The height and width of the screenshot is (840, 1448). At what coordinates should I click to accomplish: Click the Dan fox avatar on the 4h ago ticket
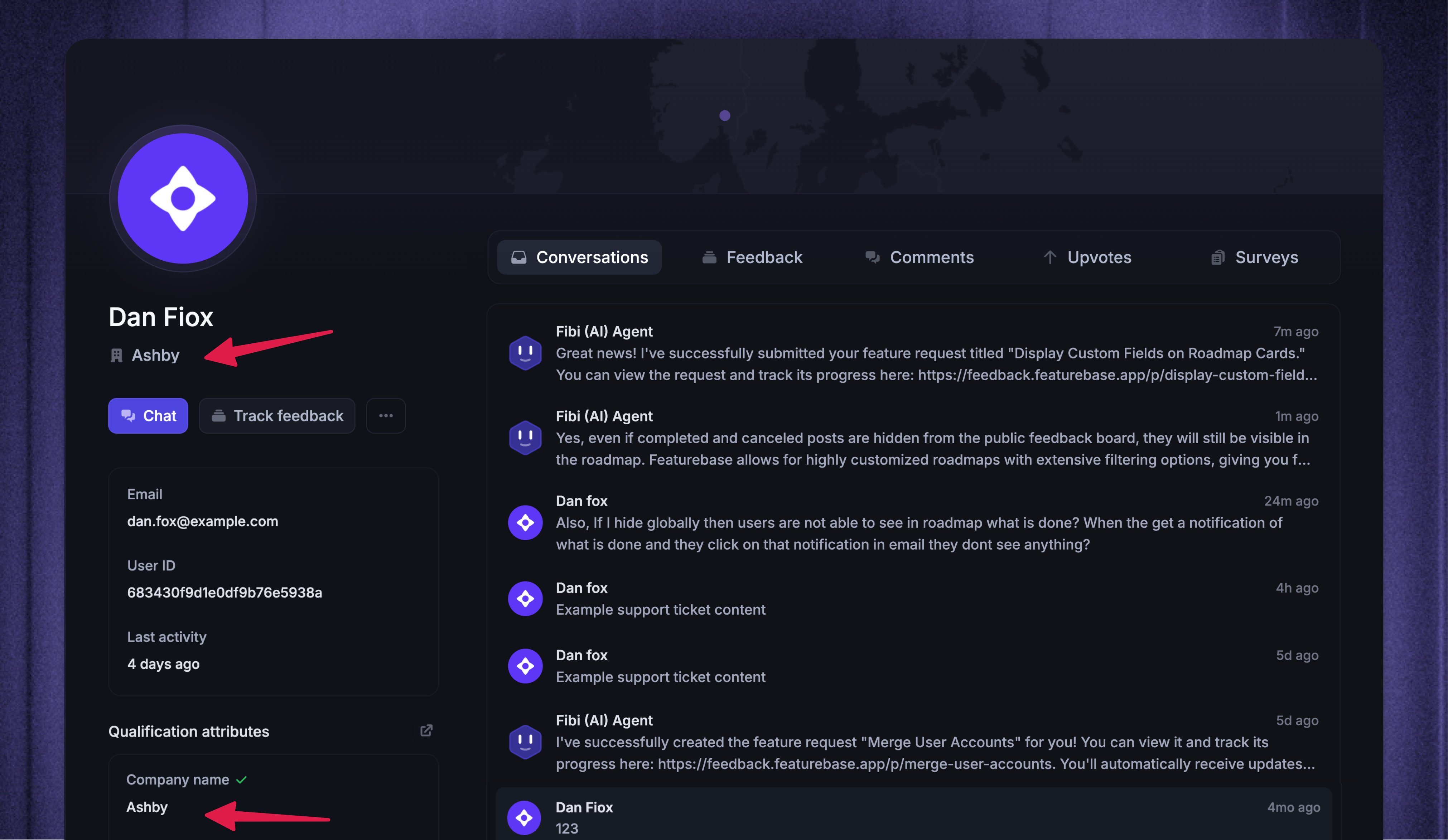525,599
